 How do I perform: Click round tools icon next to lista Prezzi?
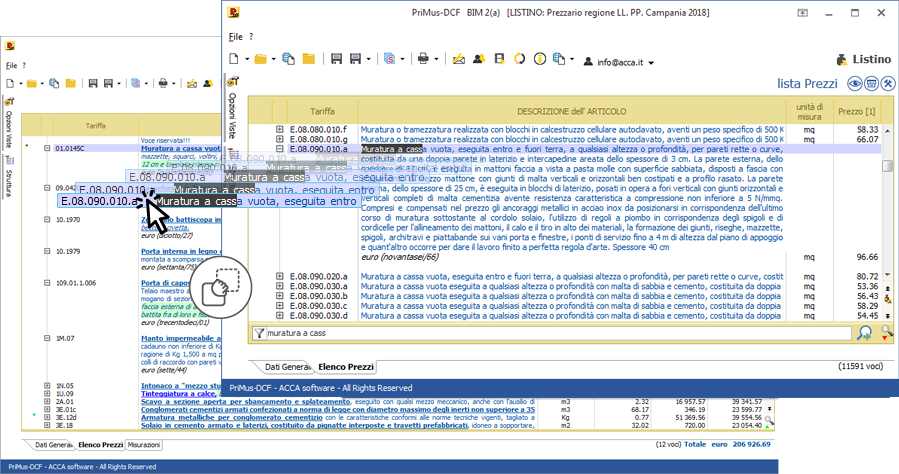coord(888,84)
